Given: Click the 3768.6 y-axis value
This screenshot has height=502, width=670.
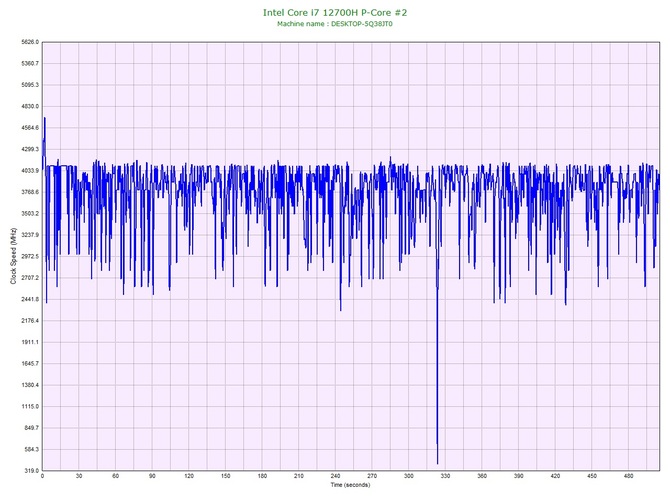Looking at the screenshot, I should [x=30, y=192].
